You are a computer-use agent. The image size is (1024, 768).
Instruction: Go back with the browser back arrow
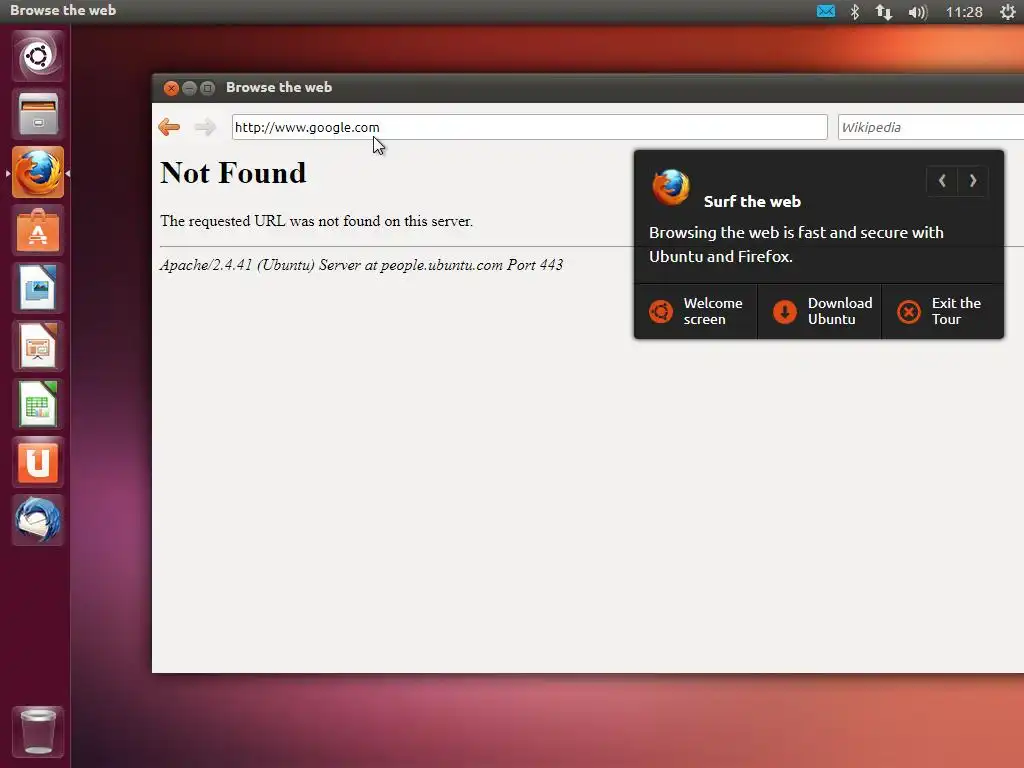point(169,127)
